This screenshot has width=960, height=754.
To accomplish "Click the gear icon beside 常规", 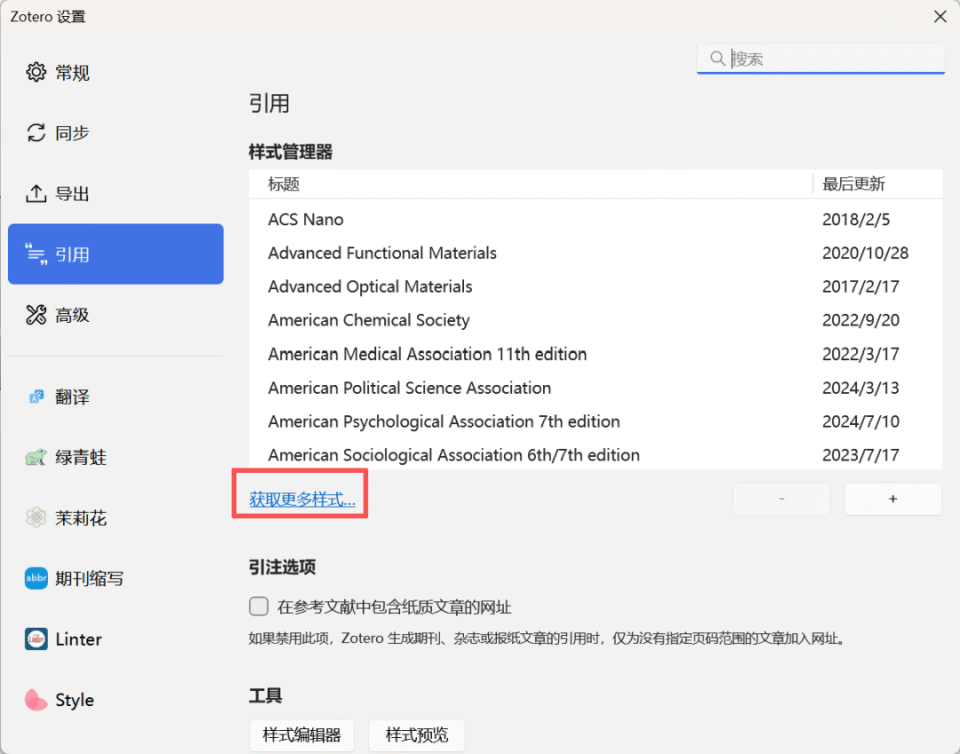I will point(36,72).
